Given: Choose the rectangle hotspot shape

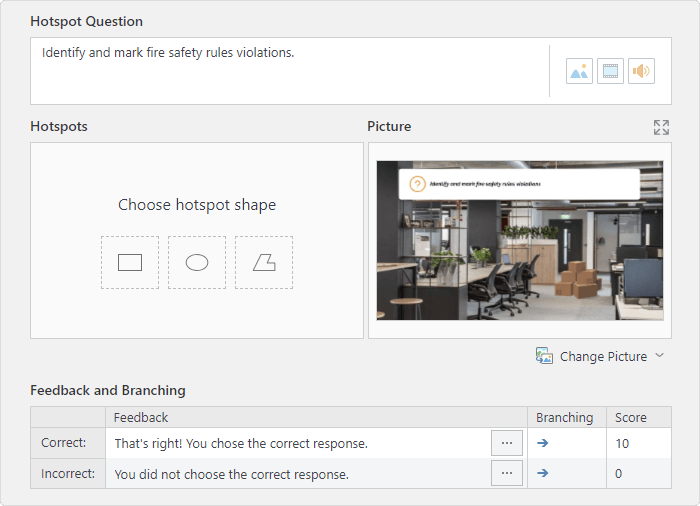Looking at the screenshot, I should [x=130, y=263].
